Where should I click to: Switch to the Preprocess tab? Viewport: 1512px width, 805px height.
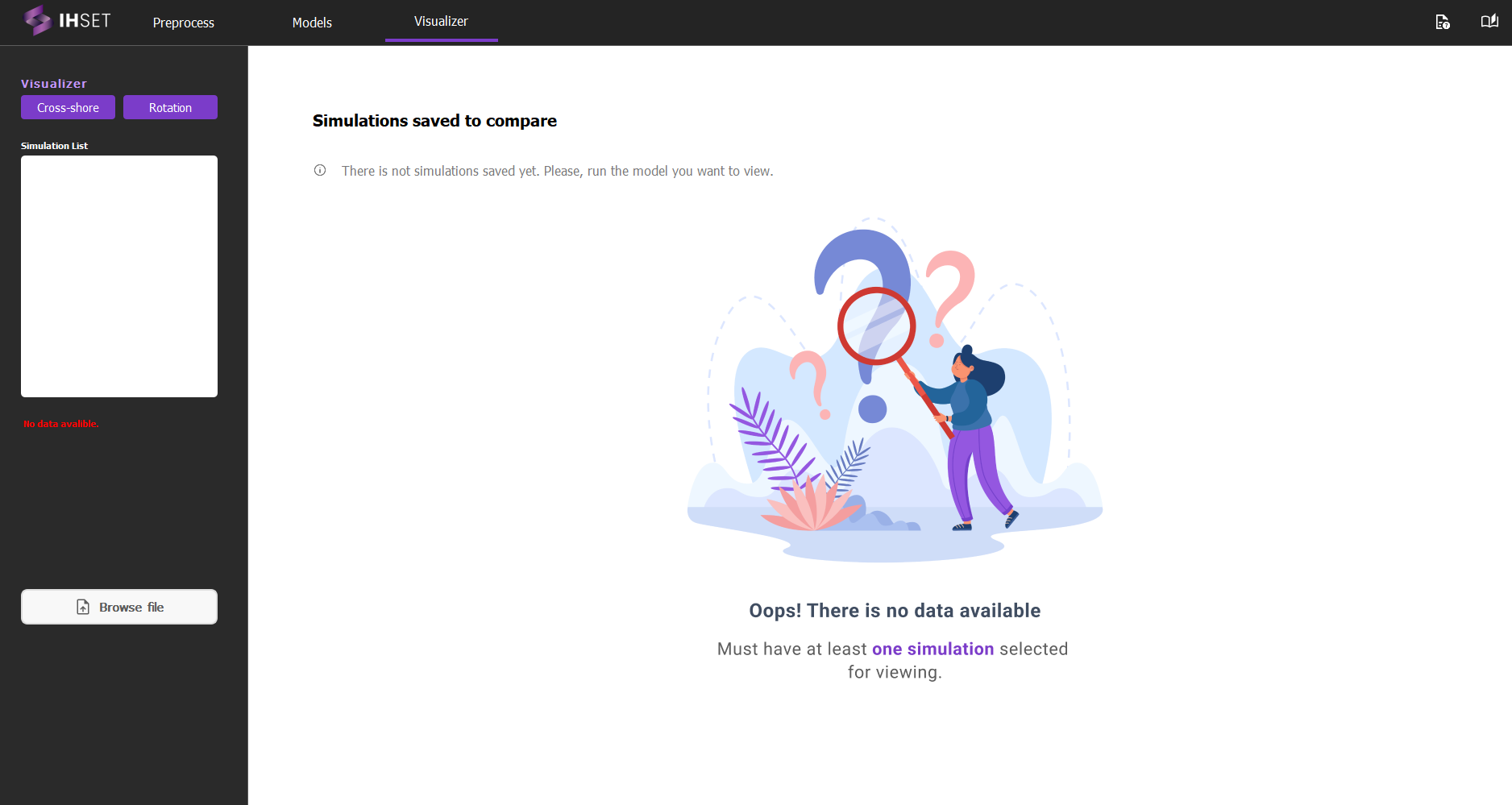tap(184, 23)
